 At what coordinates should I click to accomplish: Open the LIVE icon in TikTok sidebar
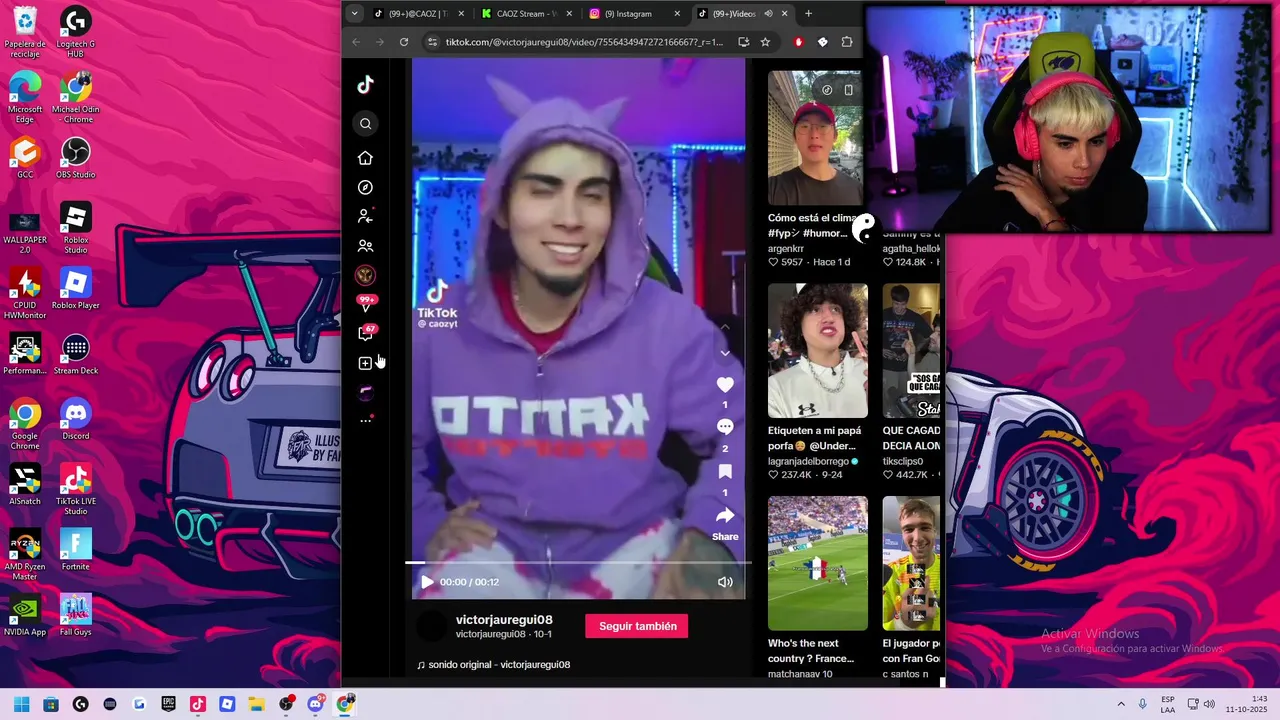coord(366,276)
